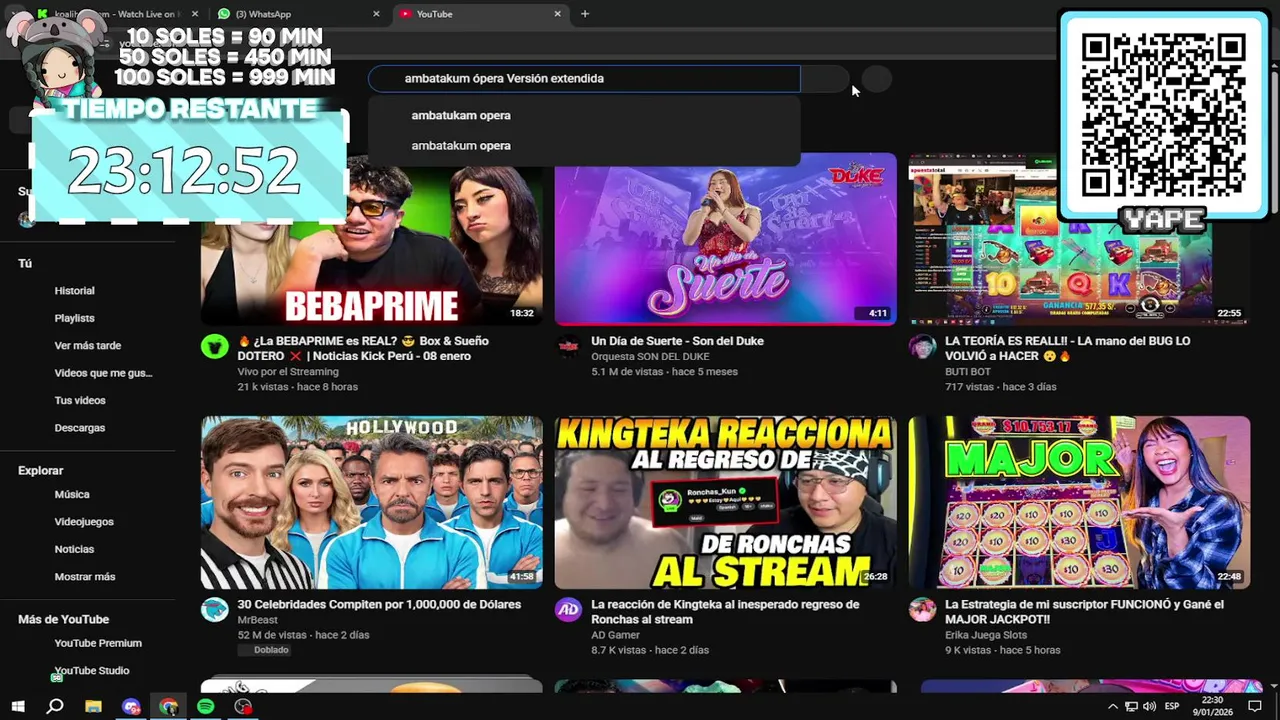This screenshot has width=1280, height=720.
Task: Open the MAJOR jackpot slots thumbnail
Action: click(x=1079, y=503)
